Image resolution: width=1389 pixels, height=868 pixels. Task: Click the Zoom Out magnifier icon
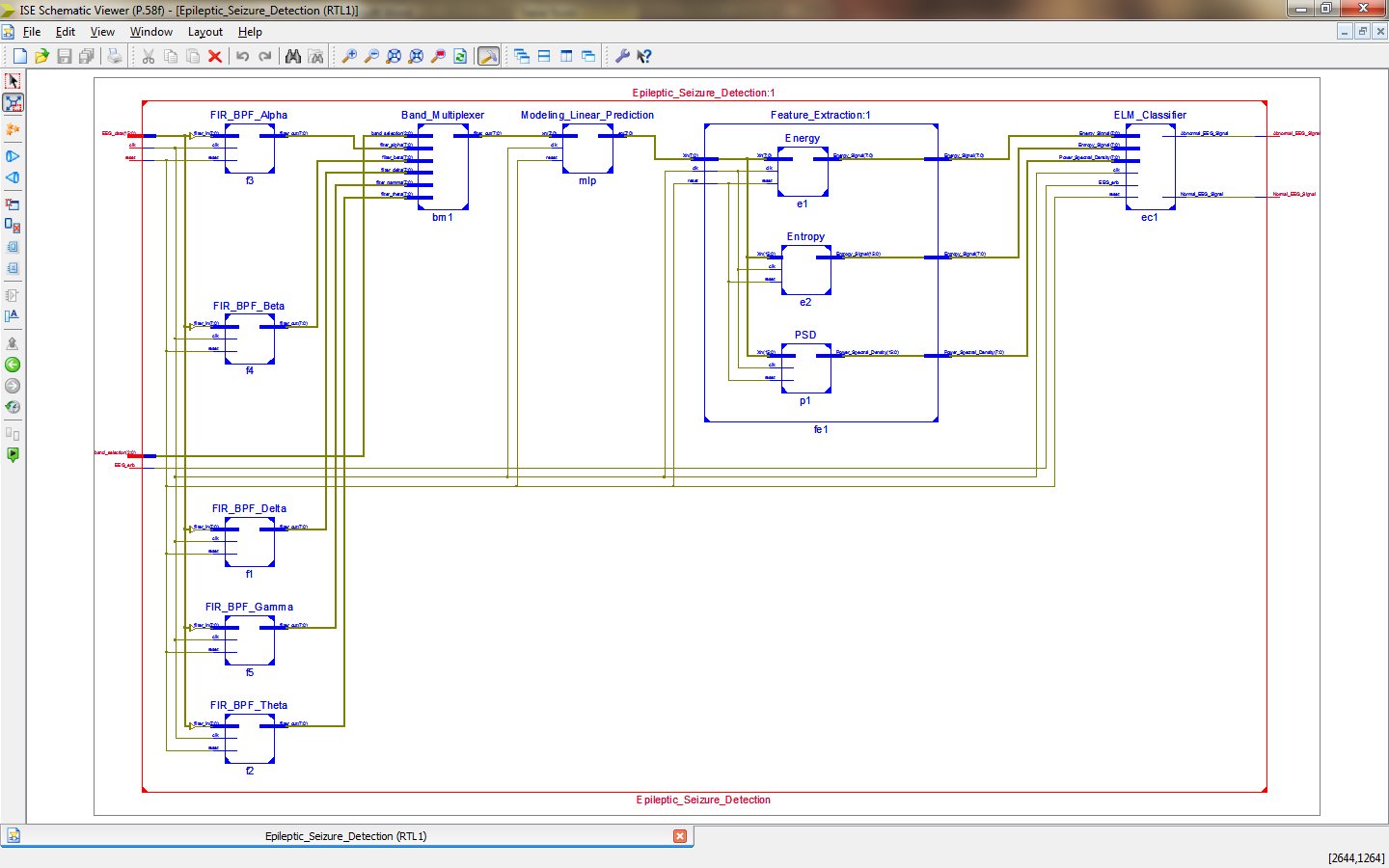[371, 56]
